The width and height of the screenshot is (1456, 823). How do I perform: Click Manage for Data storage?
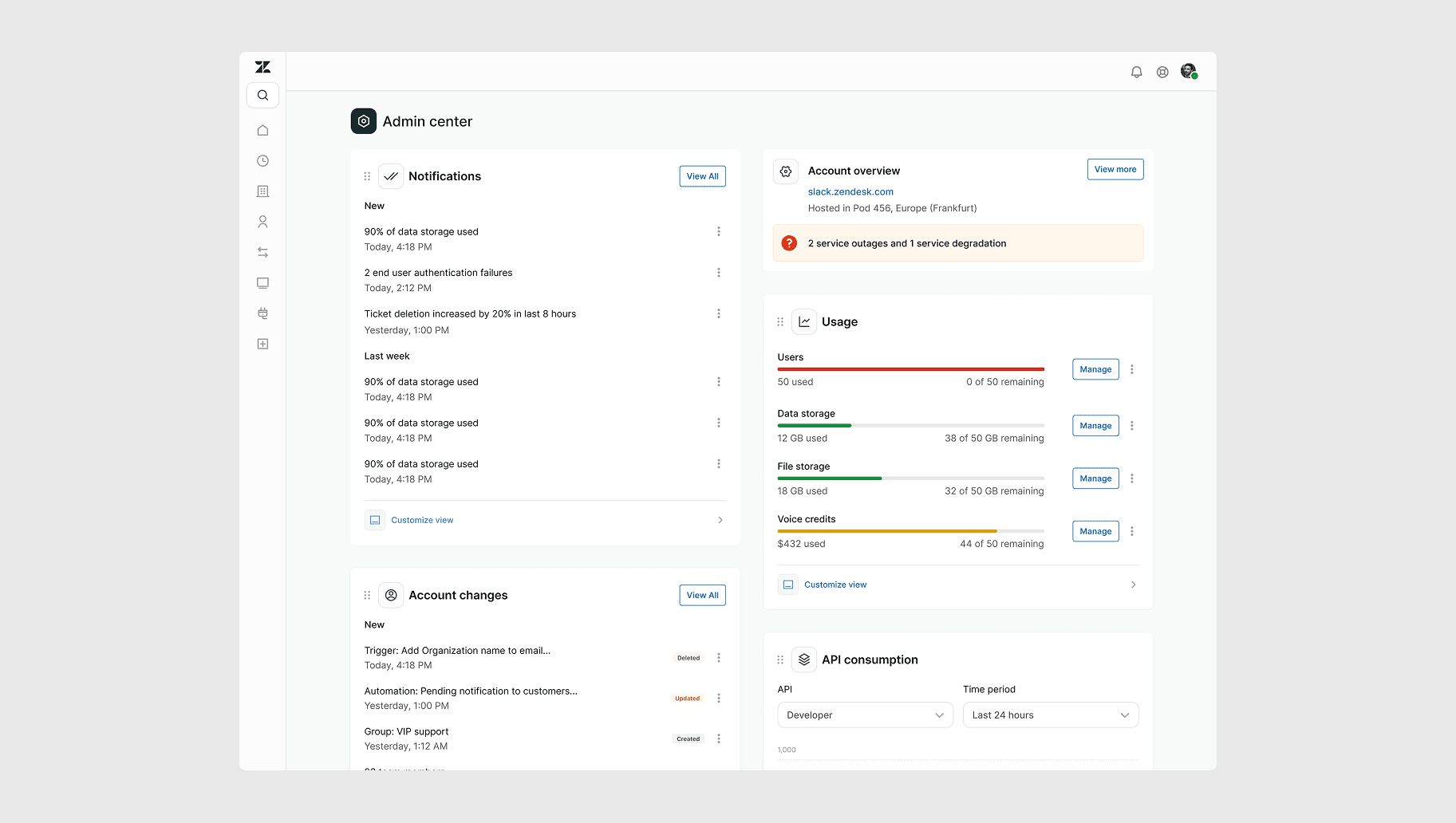pos(1095,426)
